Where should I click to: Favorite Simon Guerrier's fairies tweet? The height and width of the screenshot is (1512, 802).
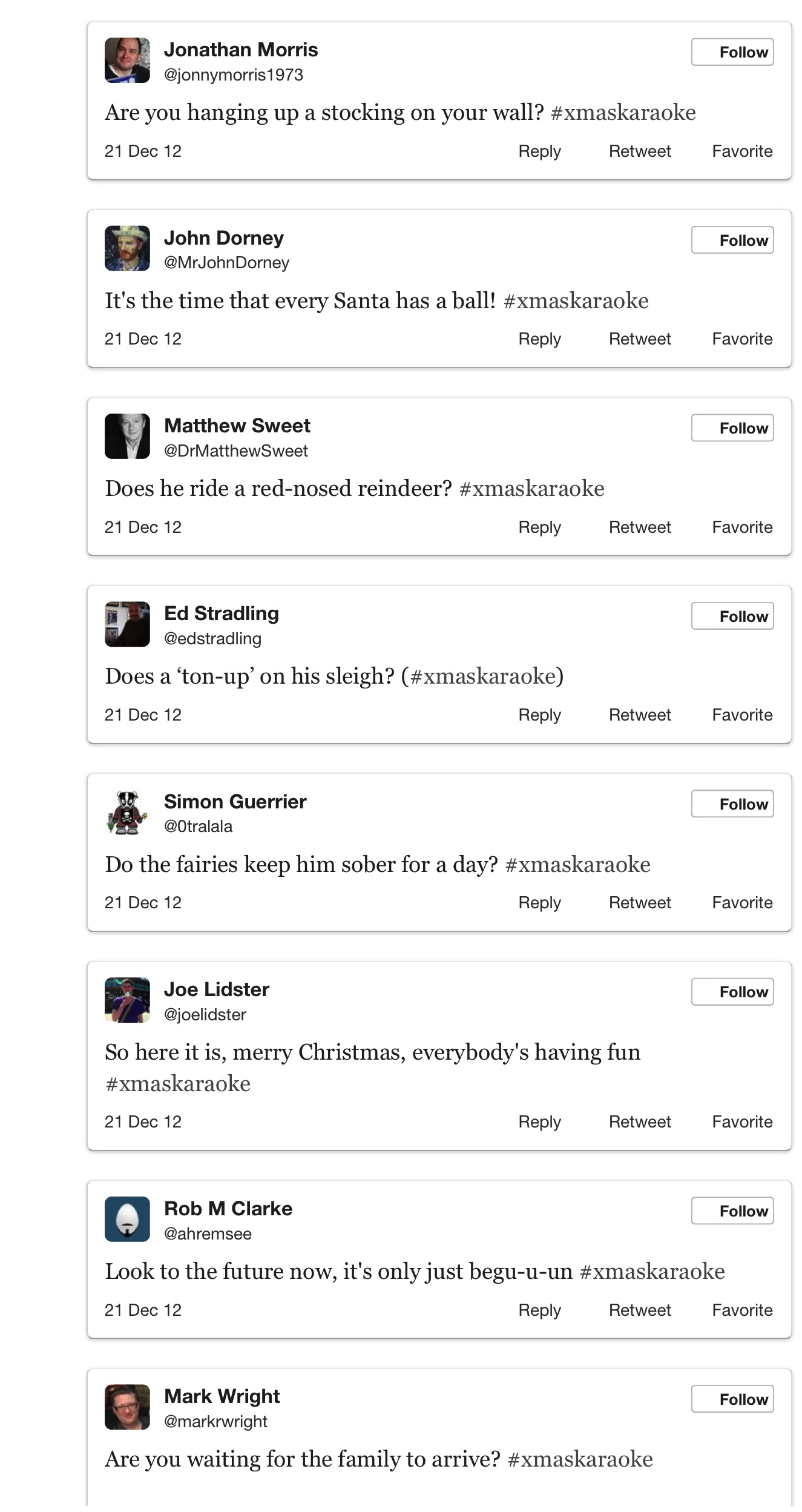(x=742, y=903)
